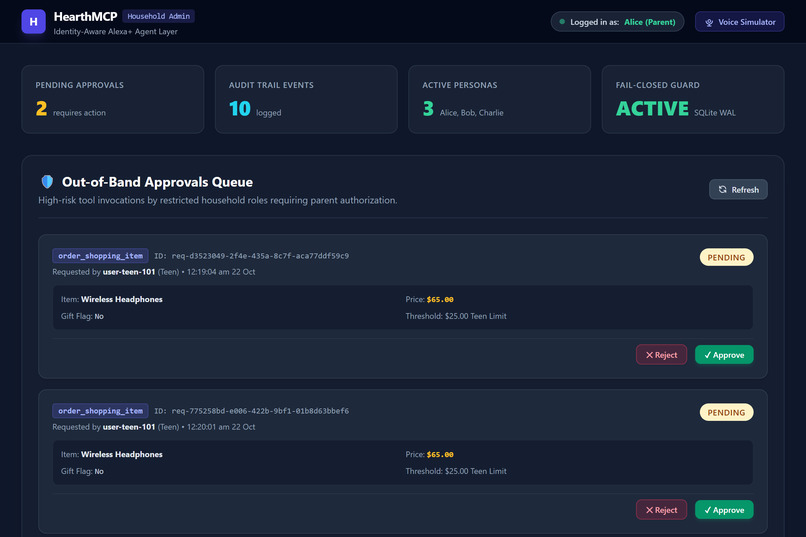Click the HearthMCP purple H logo
The height and width of the screenshot is (537, 806).
[x=33, y=22]
